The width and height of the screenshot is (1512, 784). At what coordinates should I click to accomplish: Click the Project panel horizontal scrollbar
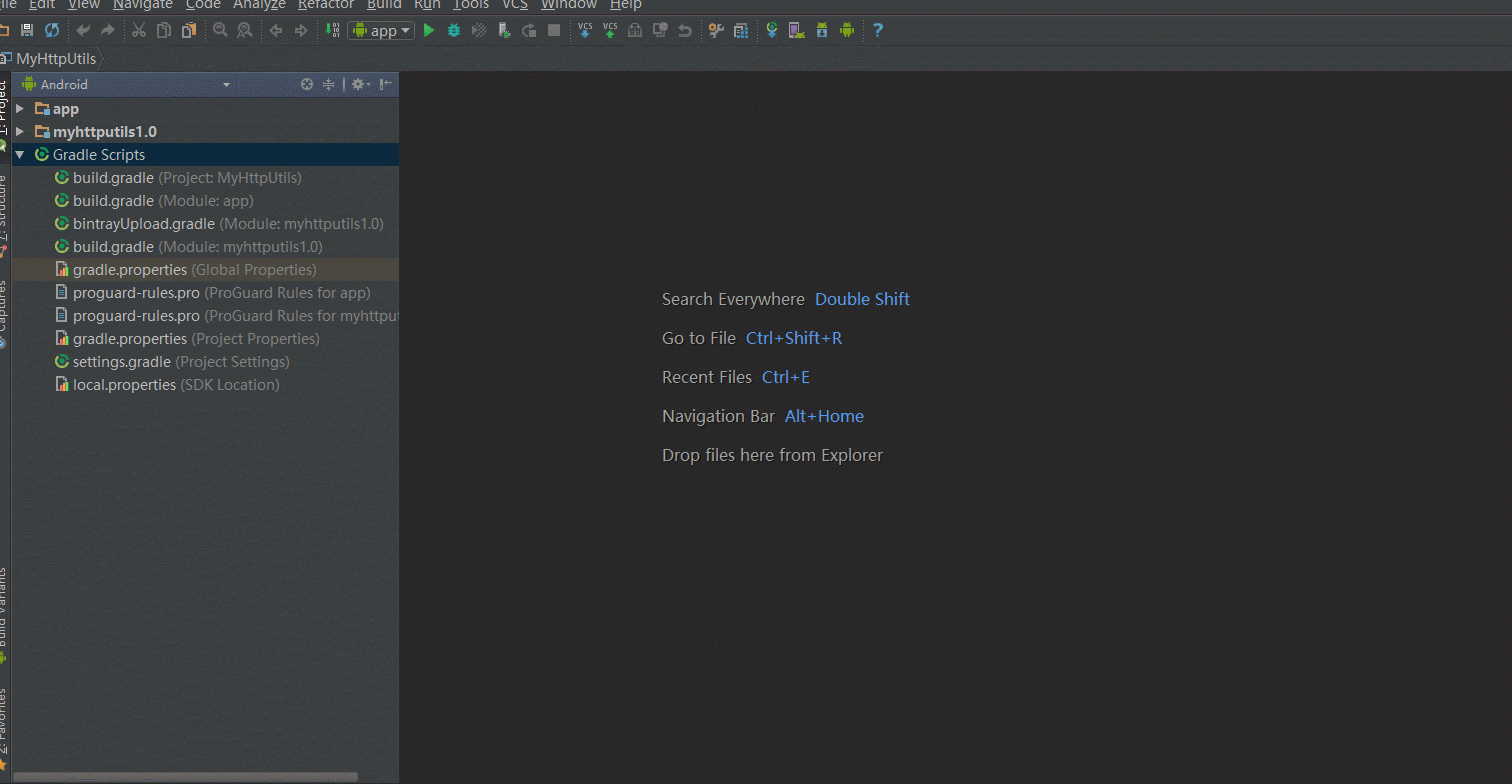pyautogui.click(x=185, y=777)
